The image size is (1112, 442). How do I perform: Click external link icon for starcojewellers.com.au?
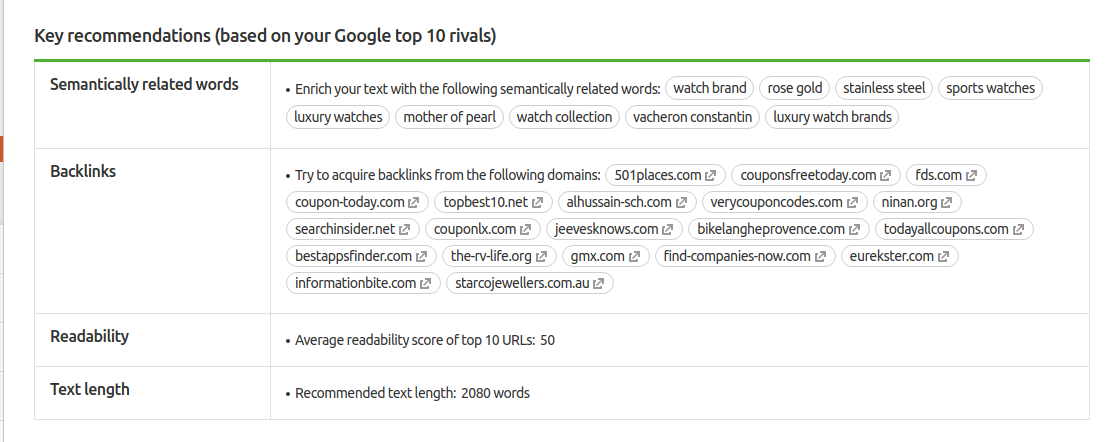pos(599,283)
